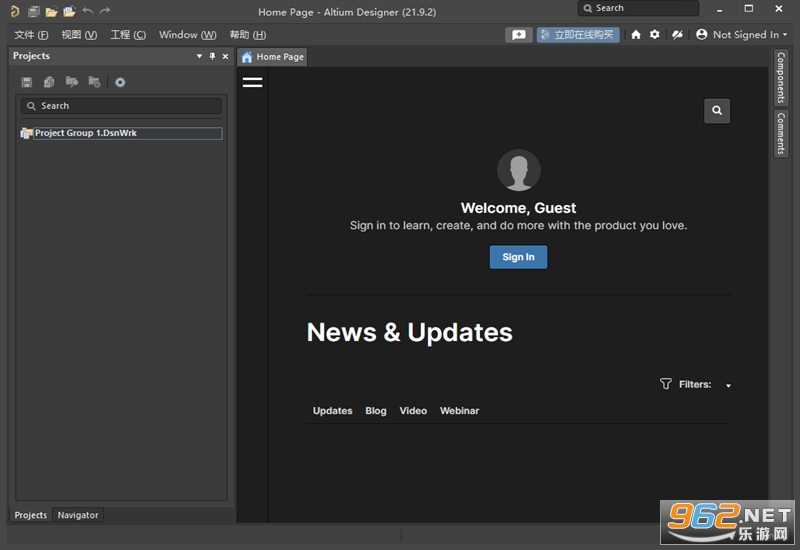Click the 立即在线购买 buy button
Image resolution: width=800 pixels, height=550 pixels.
578,35
